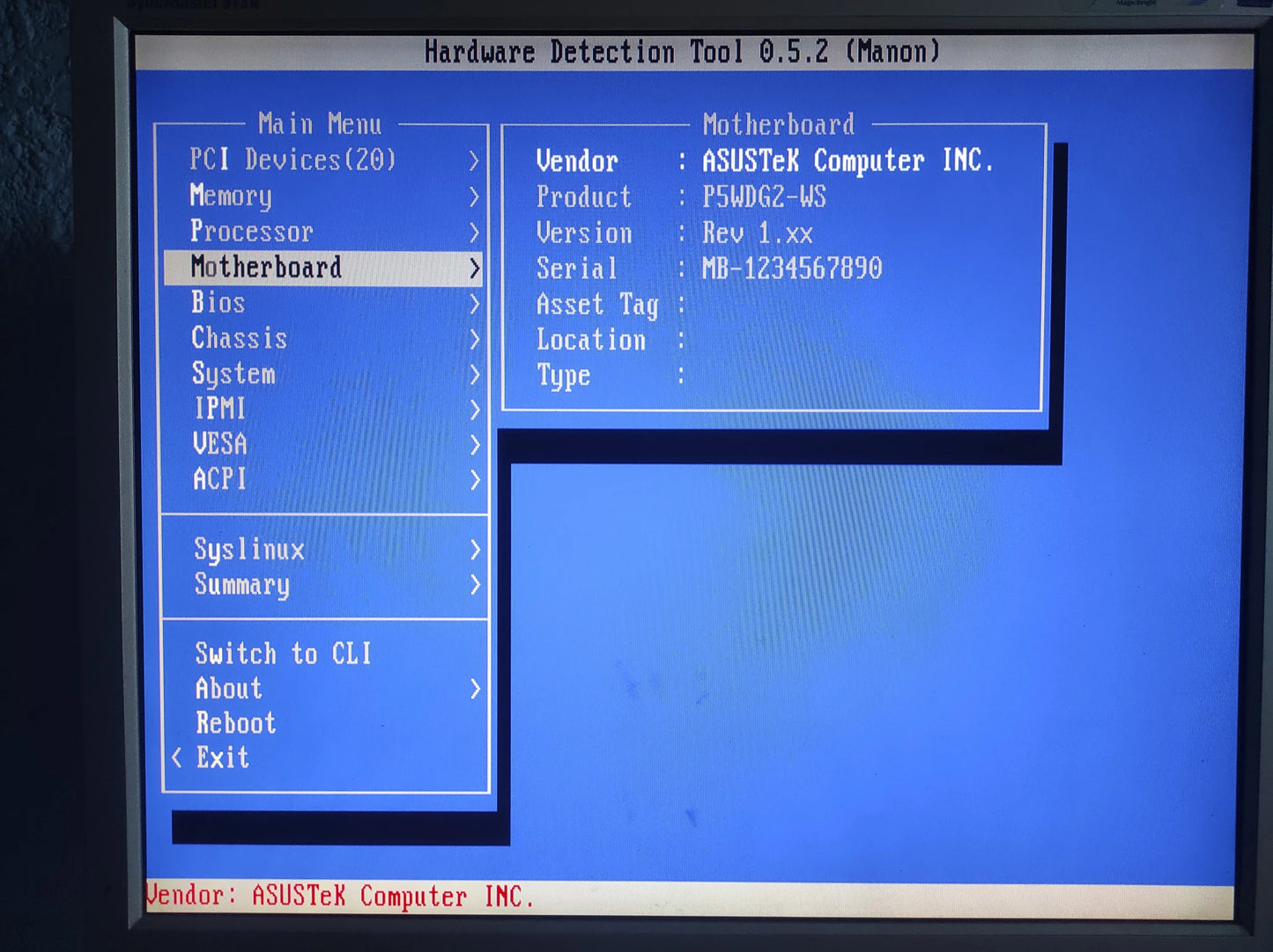Click the P5WDG2-WS product value
The width and height of the screenshot is (1273, 952).
[x=764, y=196]
